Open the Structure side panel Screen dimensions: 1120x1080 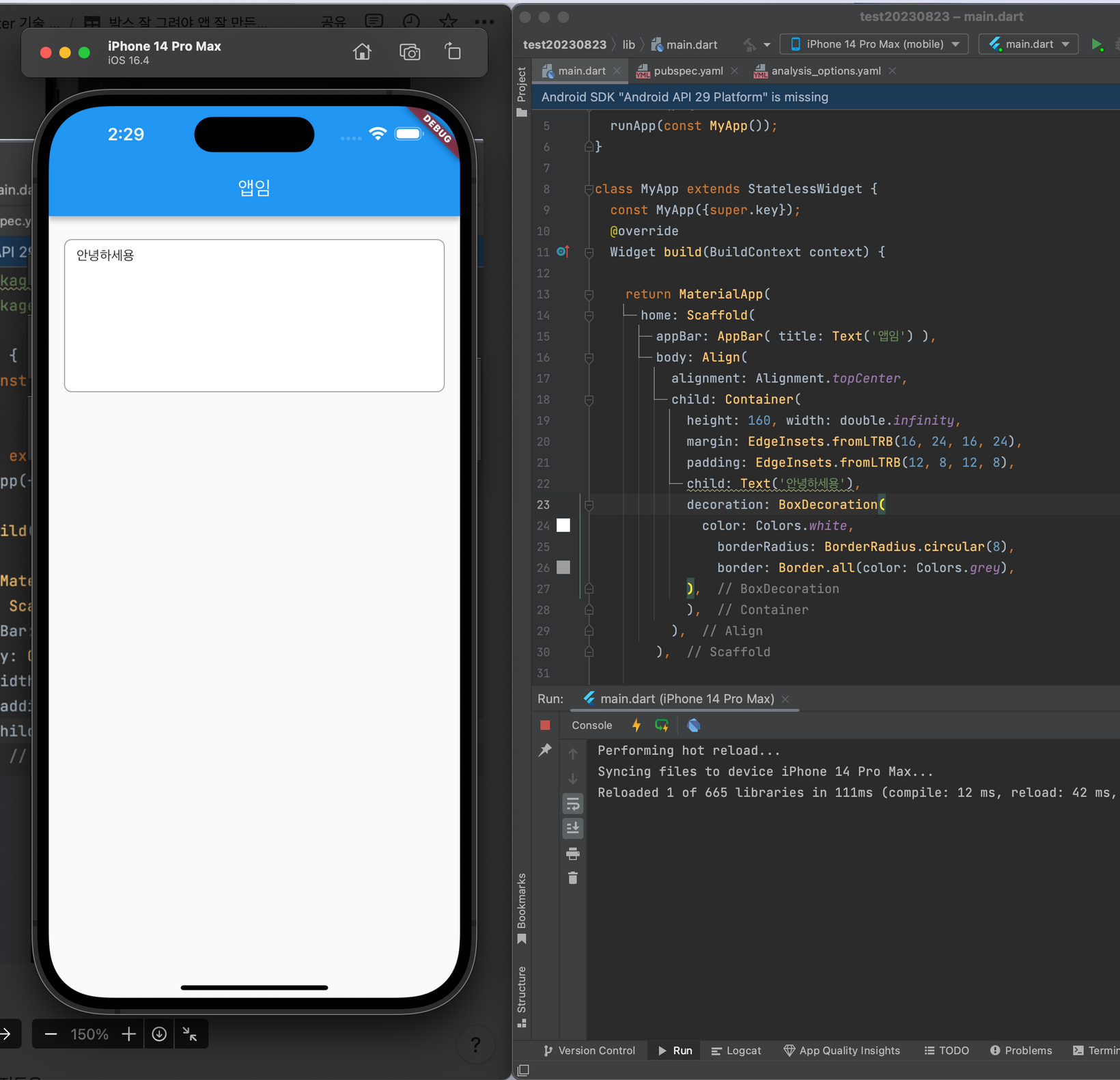click(522, 997)
